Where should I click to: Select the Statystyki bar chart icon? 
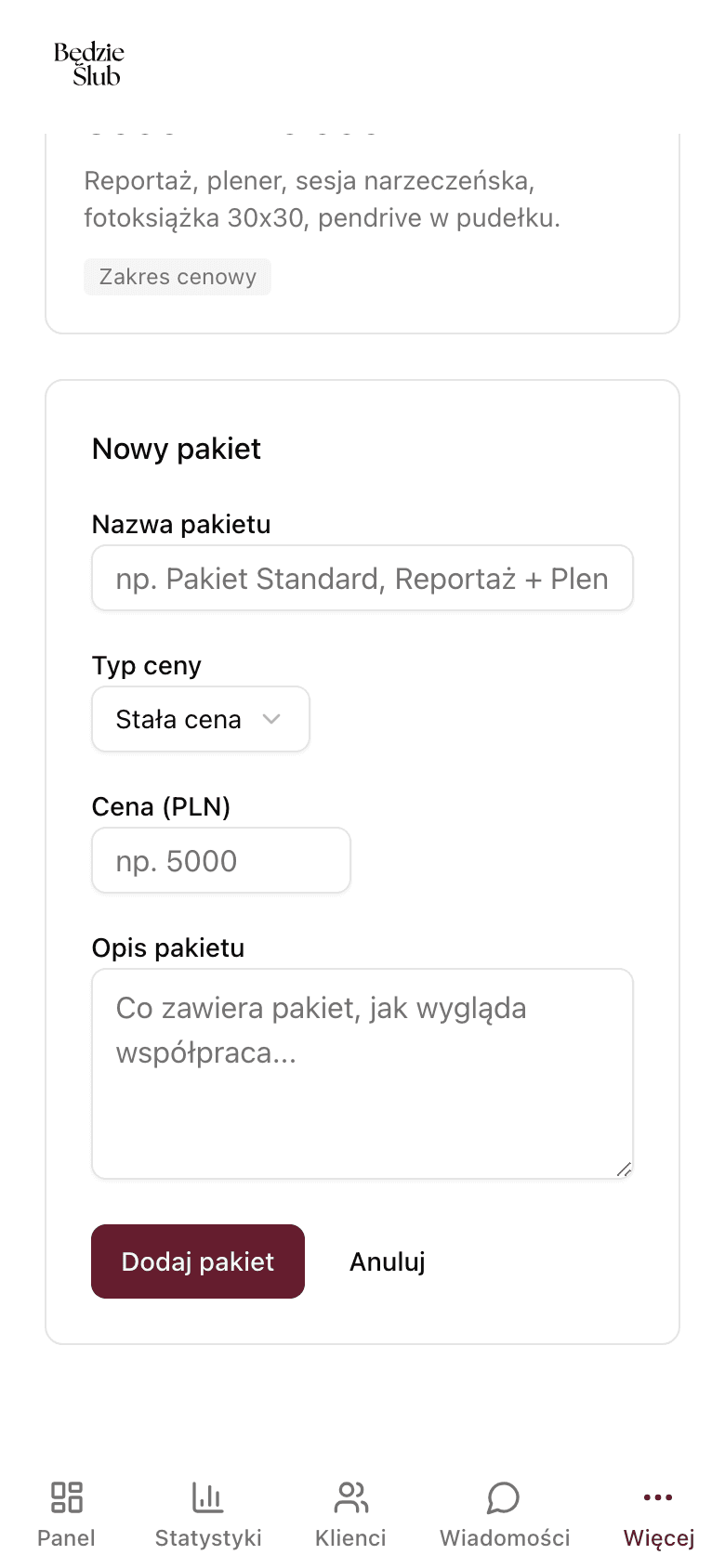208,1497
